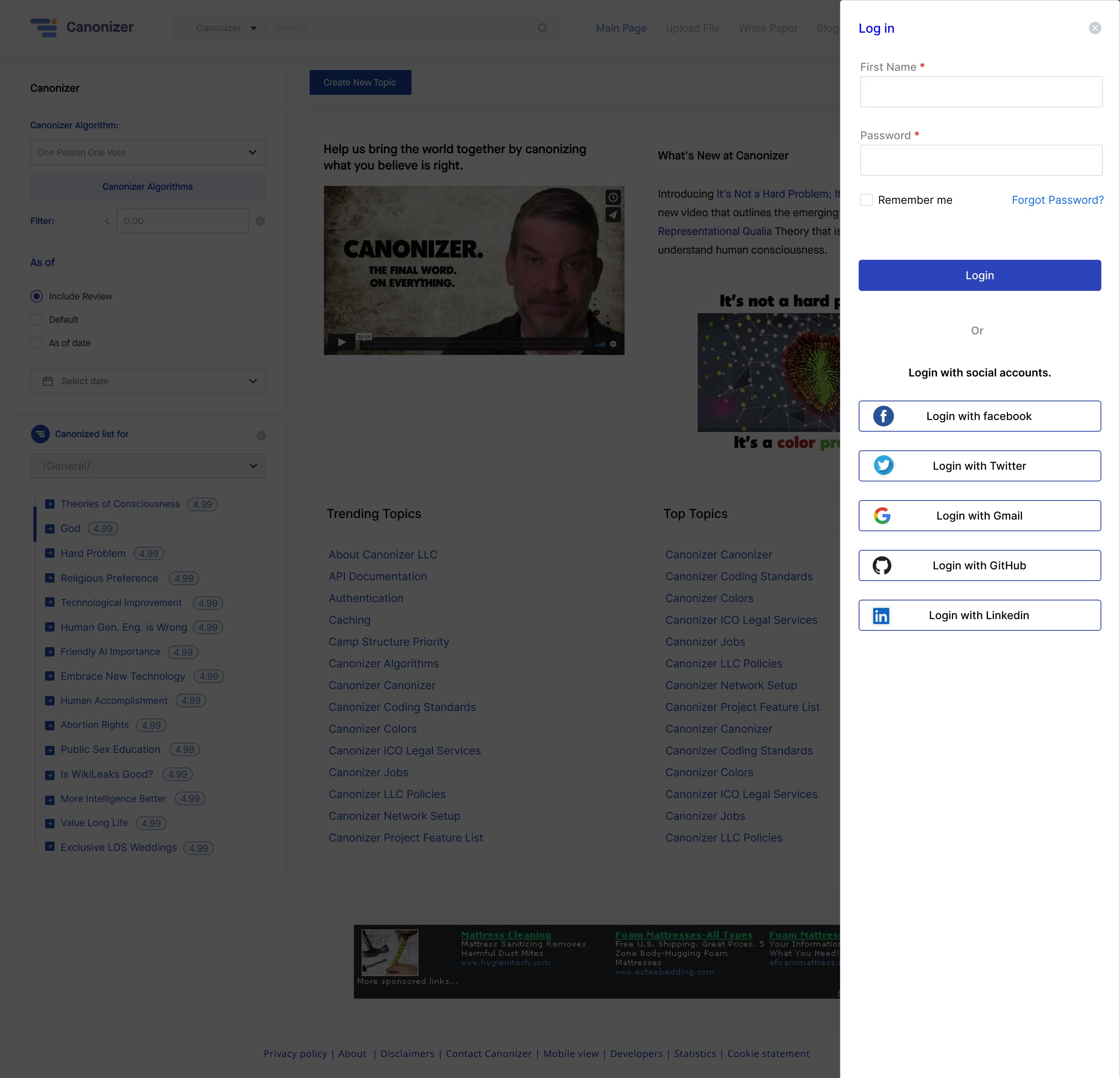Click the Canonizer logo icon

point(44,28)
